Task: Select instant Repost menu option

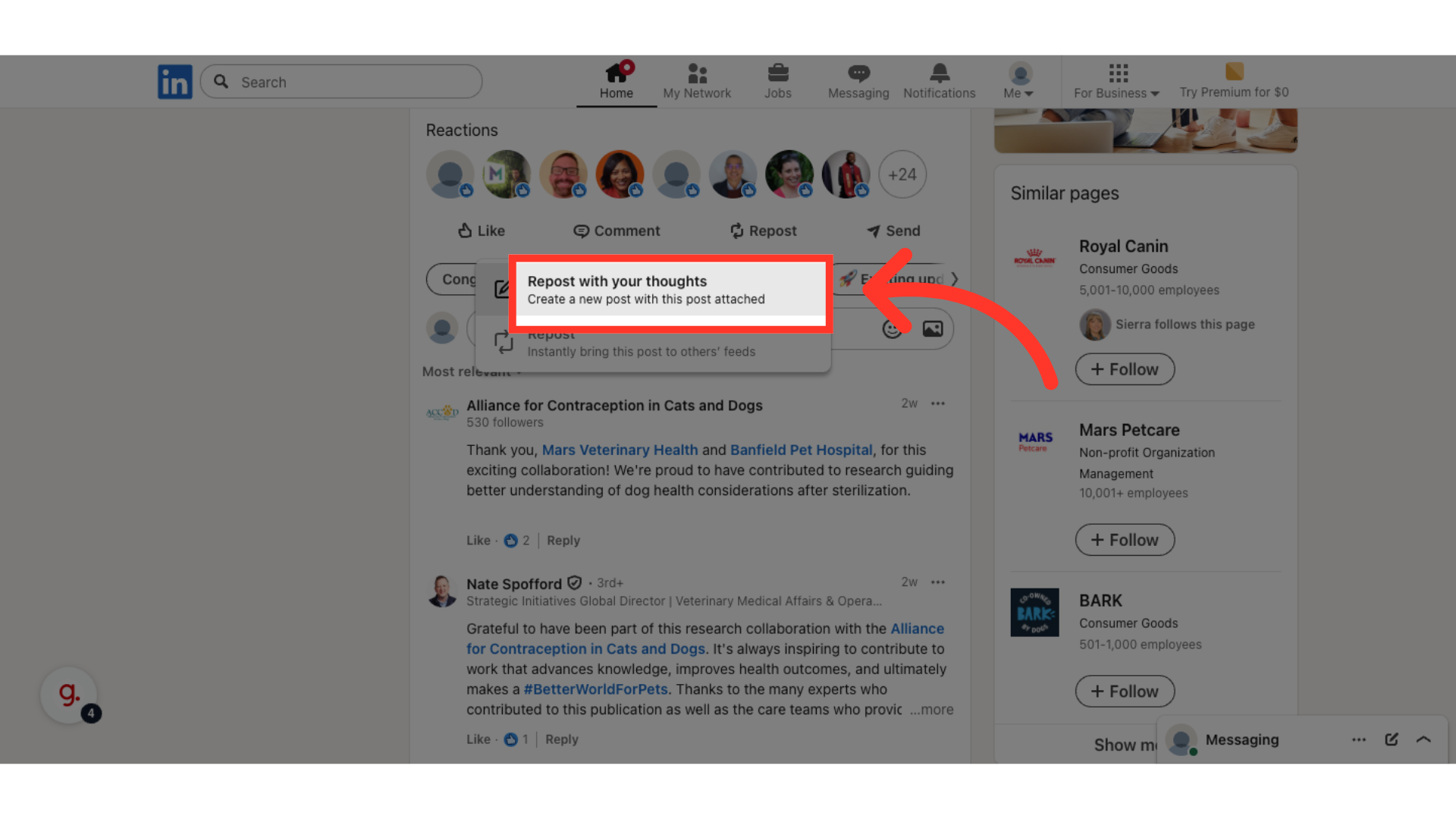Action: point(641,349)
